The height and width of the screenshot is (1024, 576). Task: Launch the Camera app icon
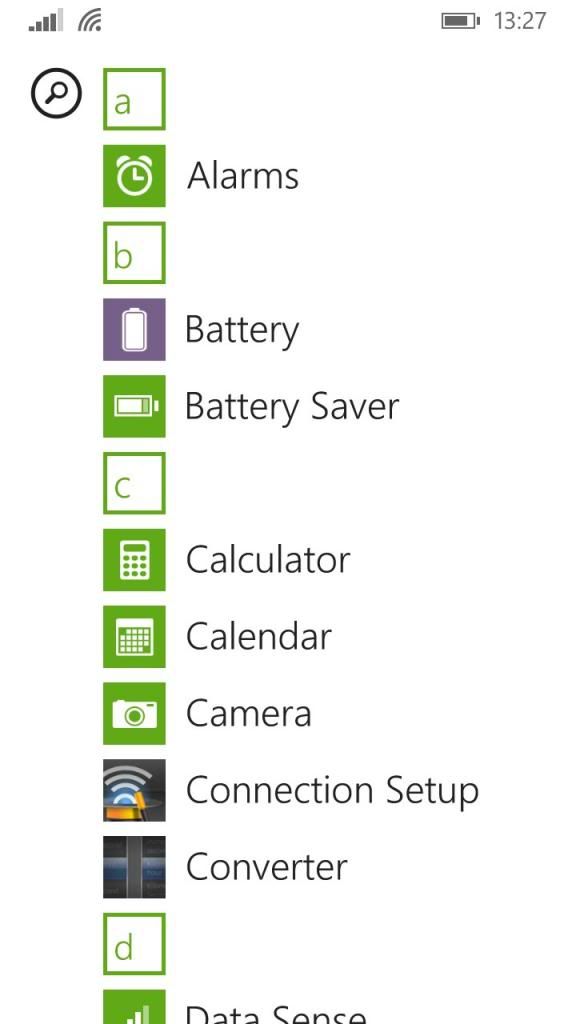pos(134,713)
